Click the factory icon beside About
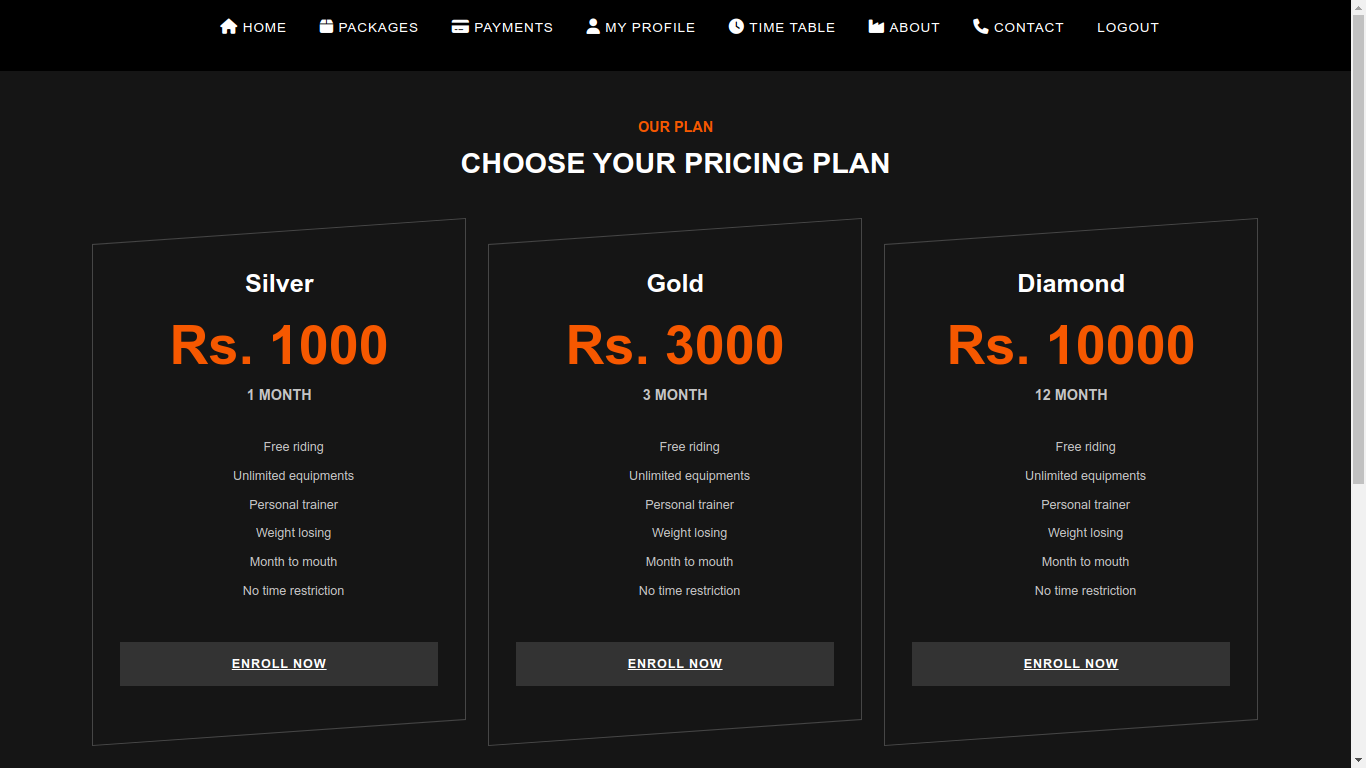Viewport: 1366px width, 768px height. pyautogui.click(x=876, y=27)
